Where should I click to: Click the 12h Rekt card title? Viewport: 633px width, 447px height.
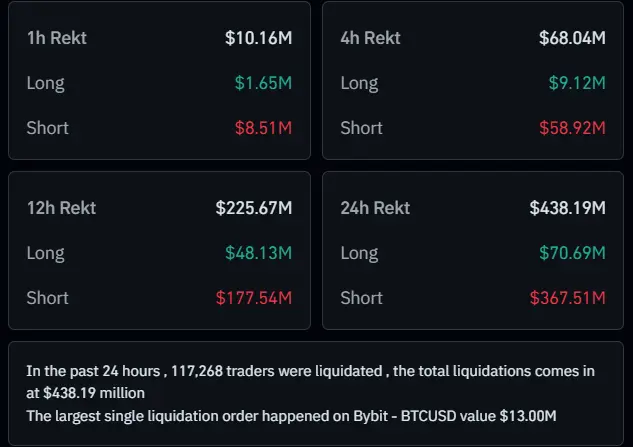pos(61,208)
